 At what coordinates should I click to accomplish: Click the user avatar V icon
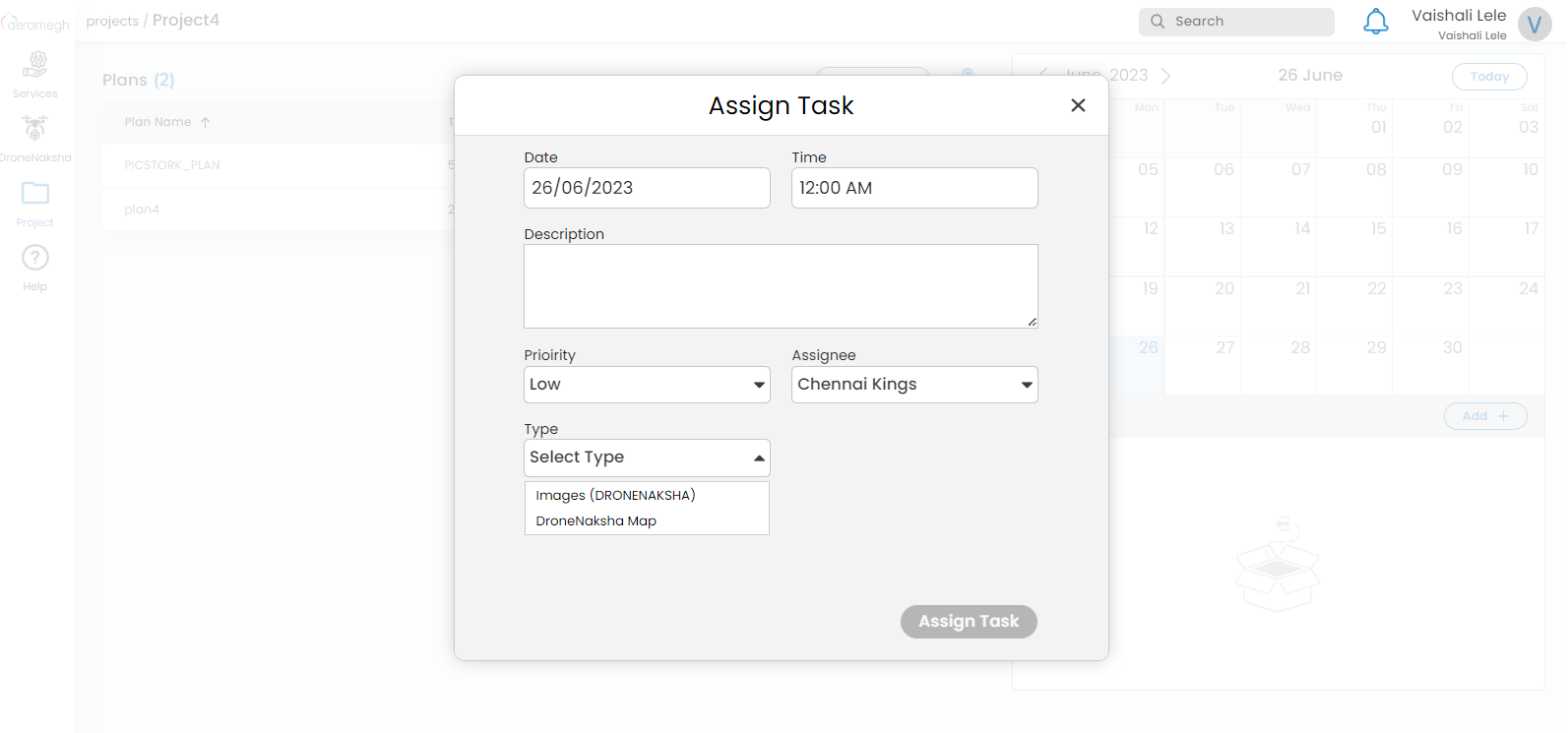point(1534,24)
